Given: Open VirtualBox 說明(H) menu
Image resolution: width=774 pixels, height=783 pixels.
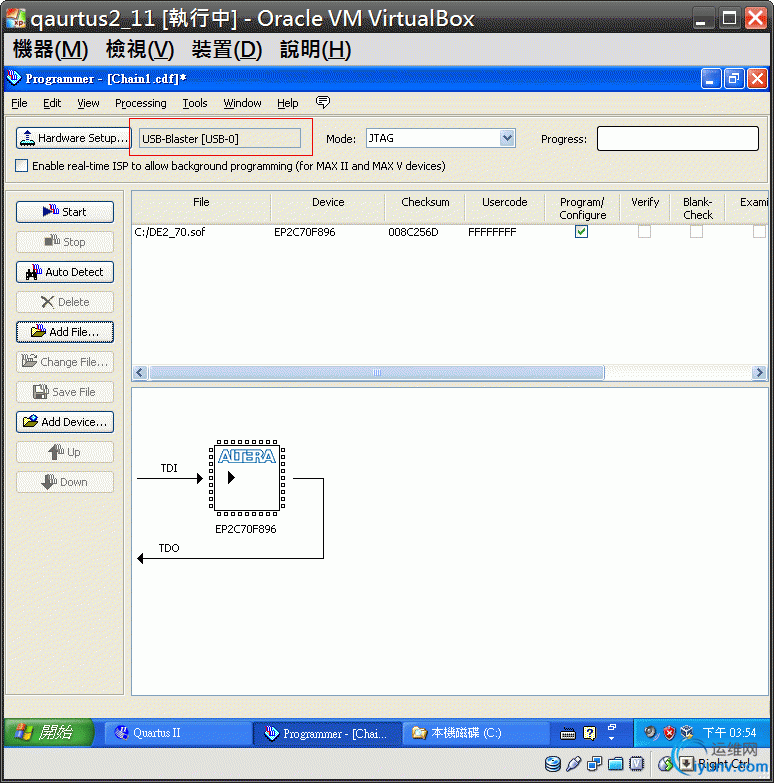Looking at the screenshot, I should click(x=316, y=49).
